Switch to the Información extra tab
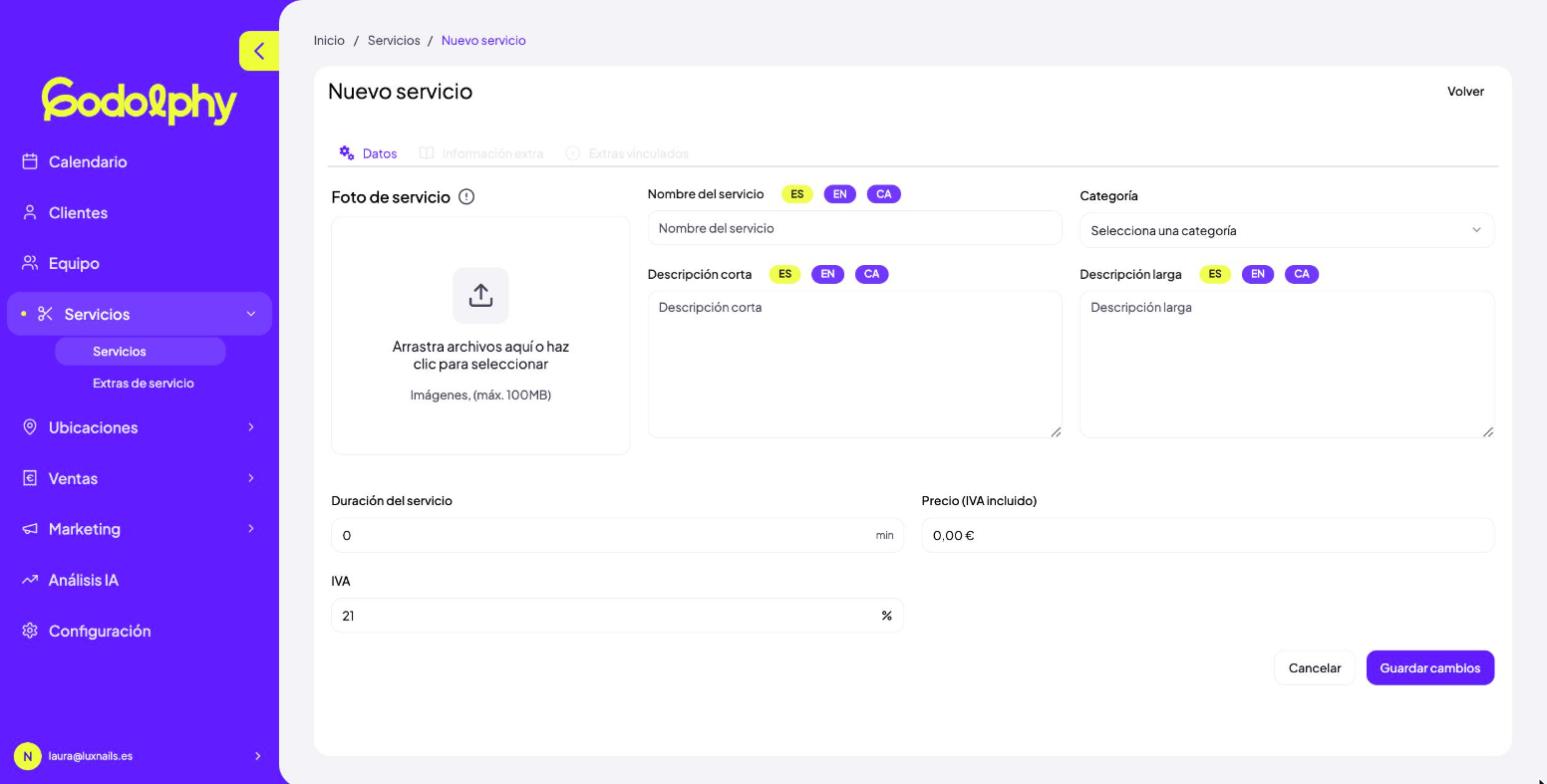This screenshot has height=784, width=1547. coord(481,154)
